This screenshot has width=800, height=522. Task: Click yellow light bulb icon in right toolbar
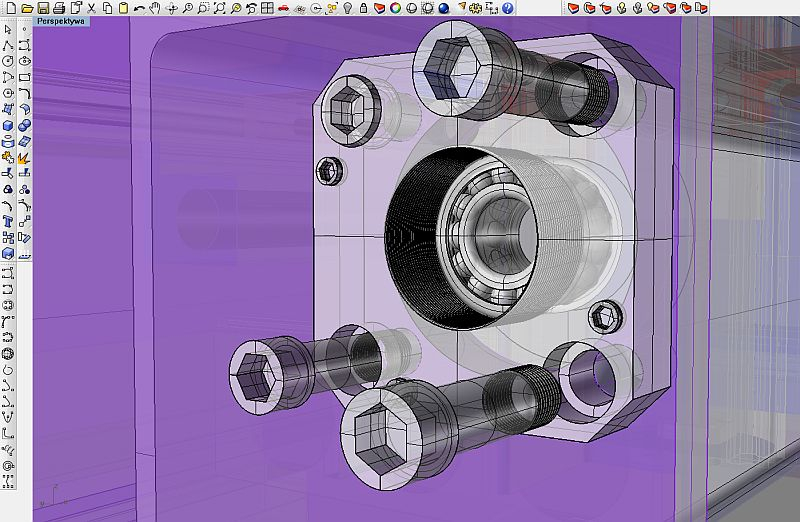click(621, 8)
